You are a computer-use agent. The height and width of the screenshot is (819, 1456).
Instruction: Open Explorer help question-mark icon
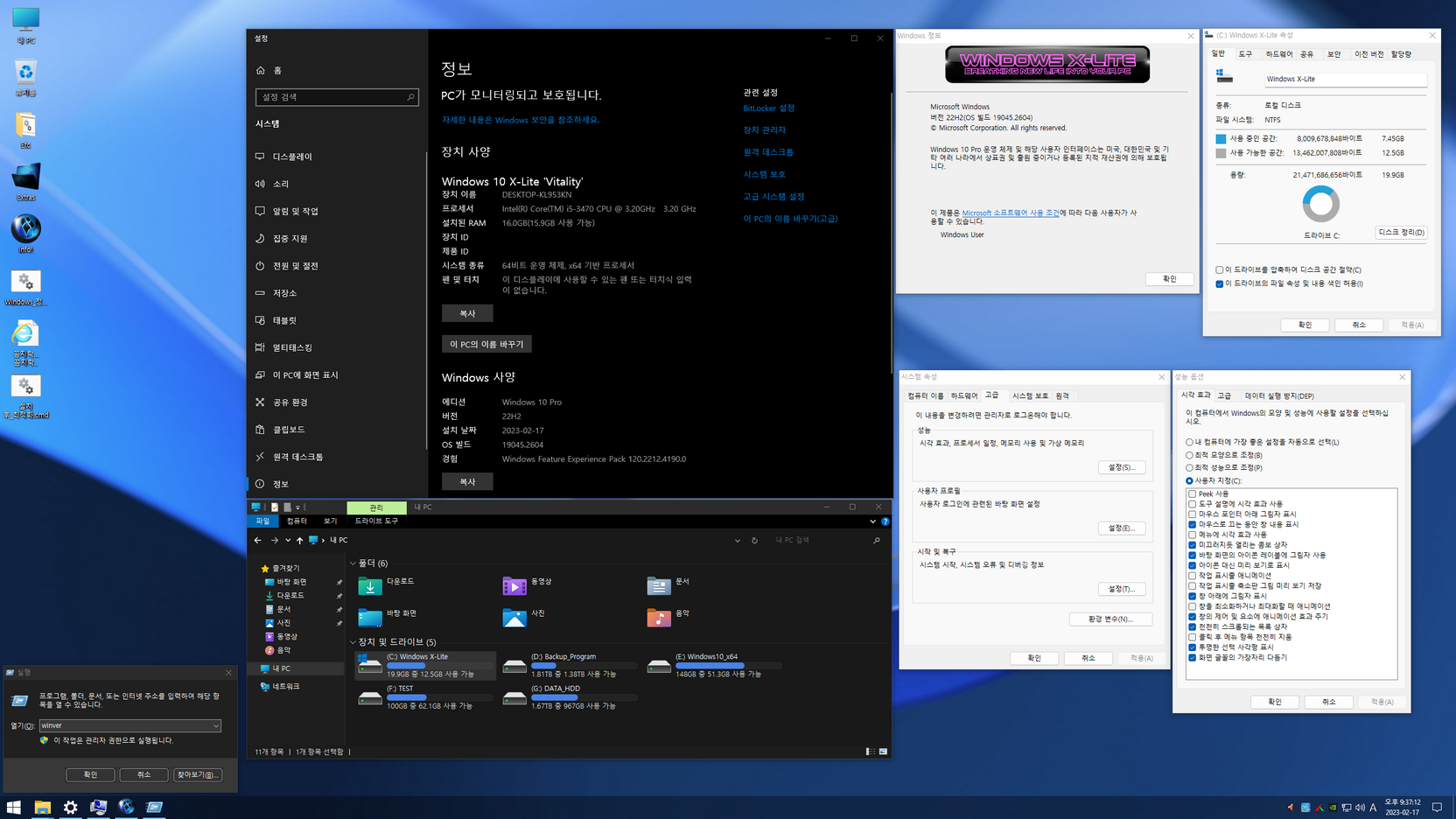[885, 521]
